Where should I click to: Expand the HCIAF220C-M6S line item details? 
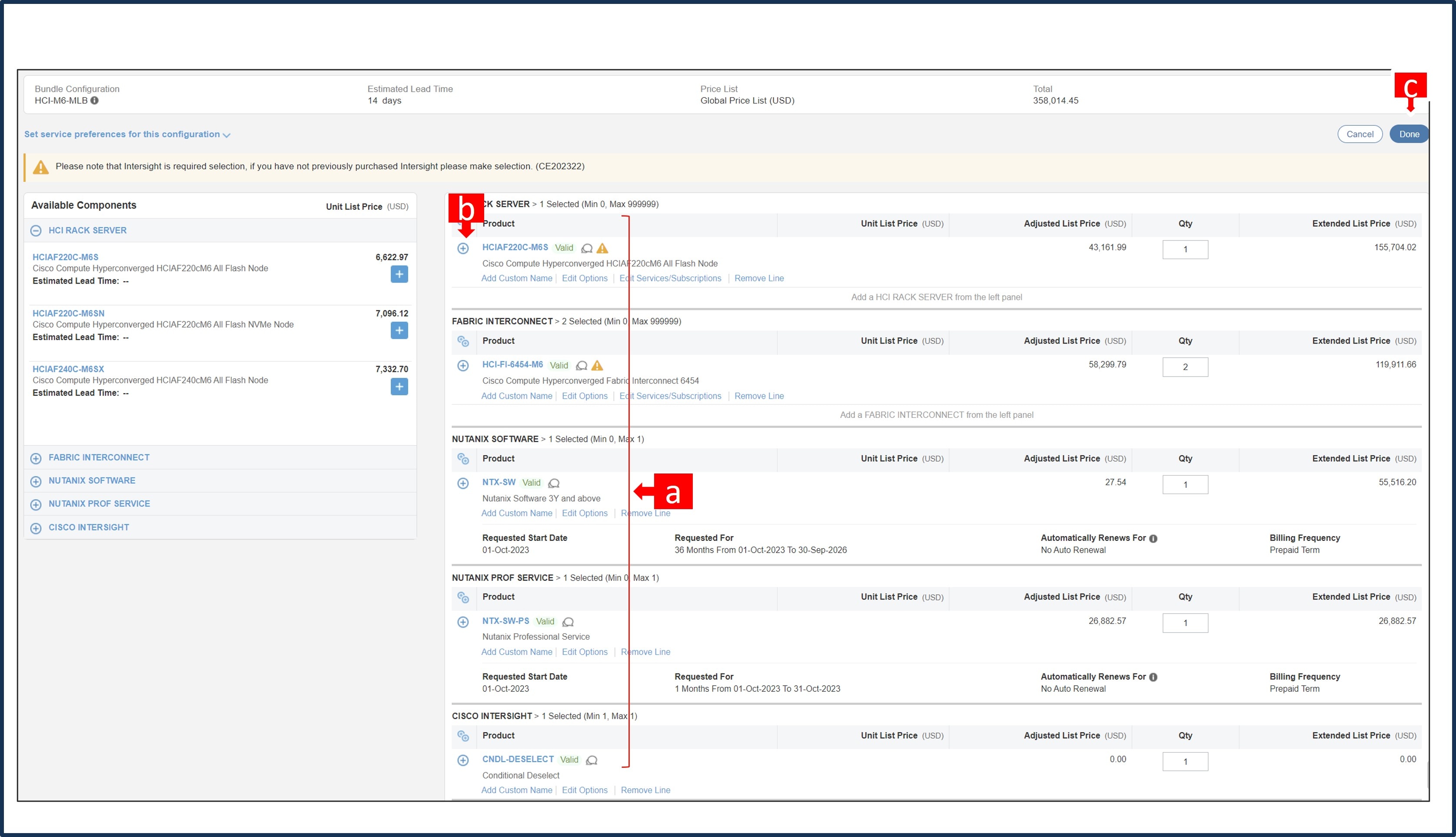coord(463,248)
